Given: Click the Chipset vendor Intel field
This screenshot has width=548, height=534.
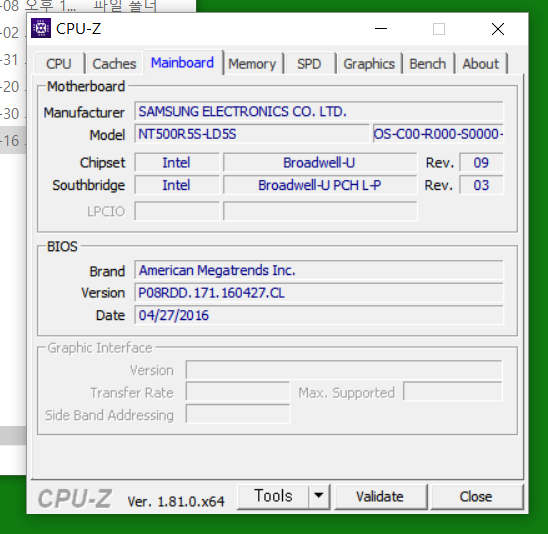Looking at the screenshot, I should pos(177,163).
